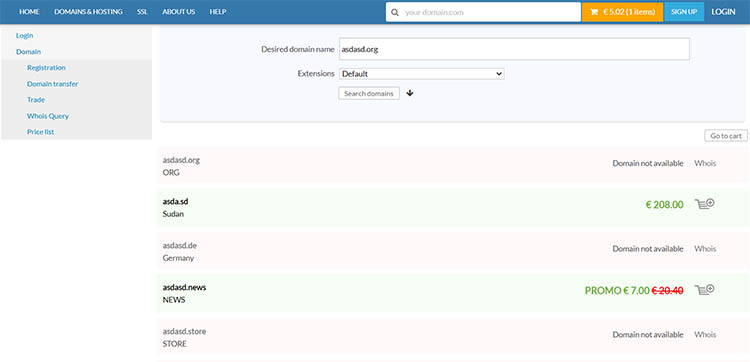Click the Sudan label under asda.sd
This screenshot has height=362, width=750.
(x=173, y=214)
